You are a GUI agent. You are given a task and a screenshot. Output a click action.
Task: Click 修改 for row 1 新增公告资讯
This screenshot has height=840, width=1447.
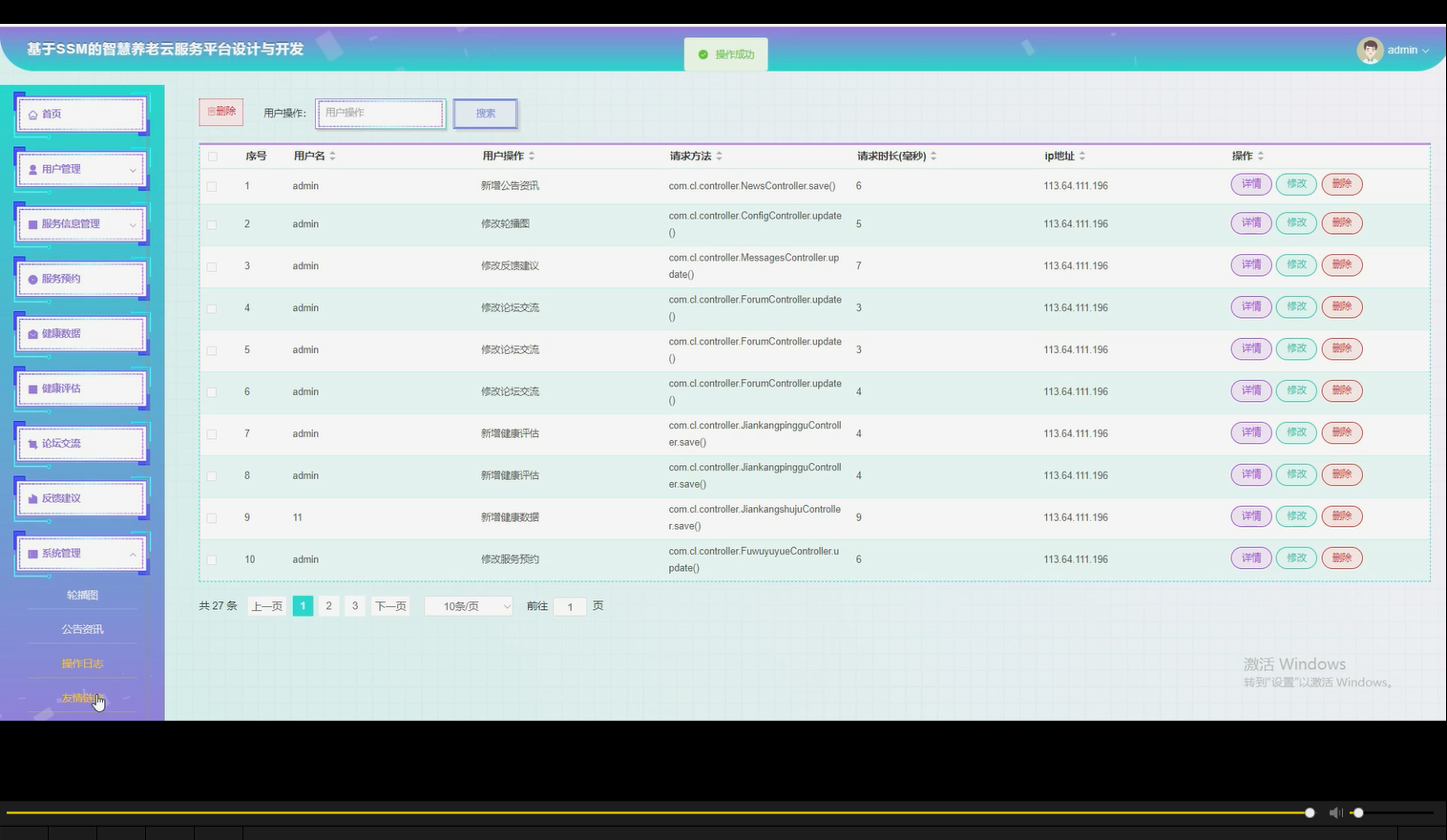(x=1296, y=184)
